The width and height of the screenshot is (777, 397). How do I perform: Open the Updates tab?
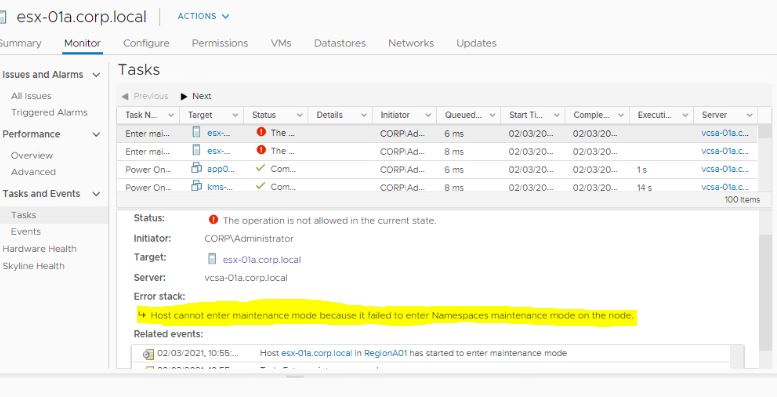pyautogui.click(x=476, y=43)
